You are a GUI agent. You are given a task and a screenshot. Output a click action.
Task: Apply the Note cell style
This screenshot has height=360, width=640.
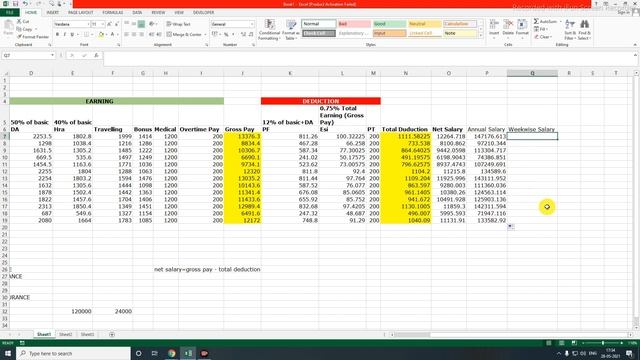coord(460,33)
